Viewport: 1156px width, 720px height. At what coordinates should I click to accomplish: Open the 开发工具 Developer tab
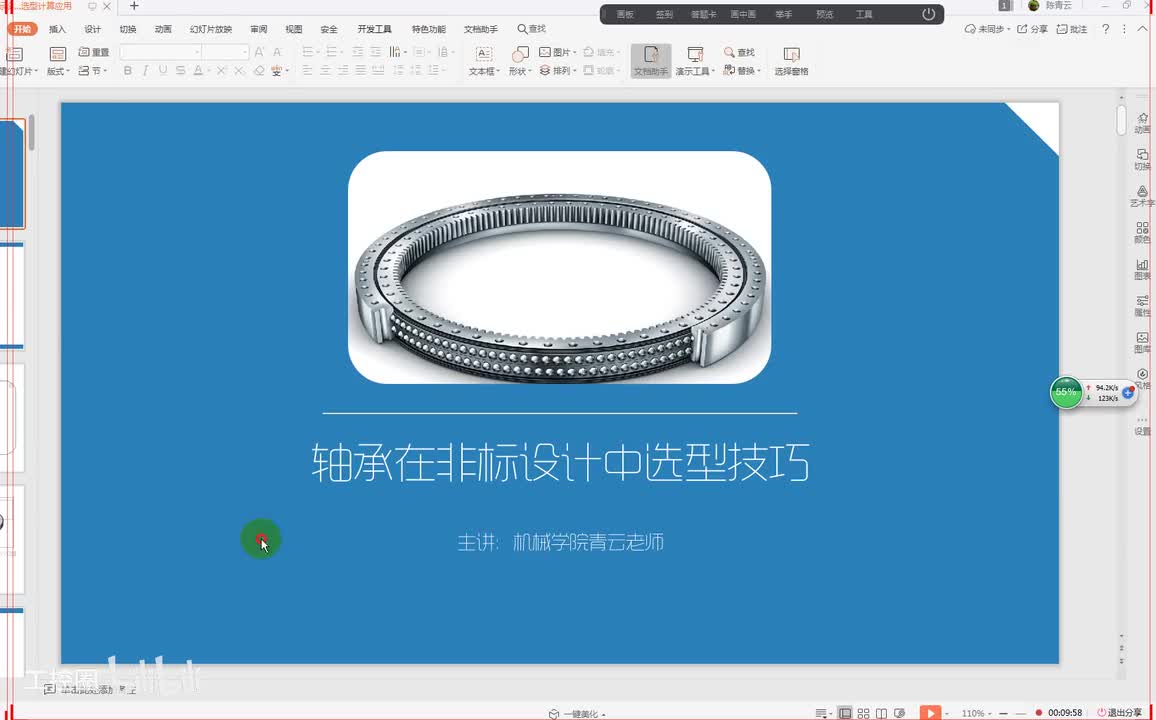click(x=375, y=29)
